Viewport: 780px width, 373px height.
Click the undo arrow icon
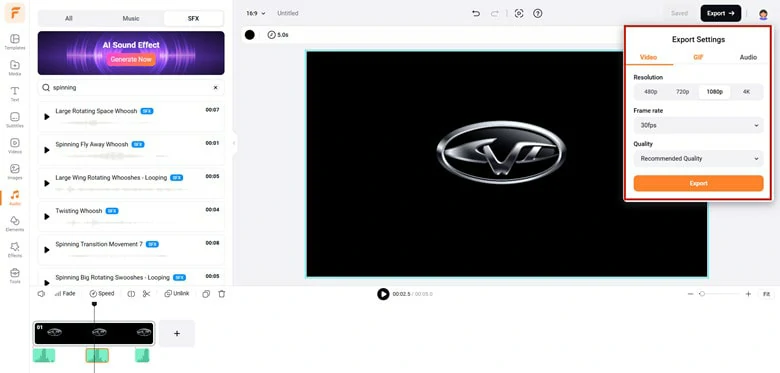click(x=476, y=13)
